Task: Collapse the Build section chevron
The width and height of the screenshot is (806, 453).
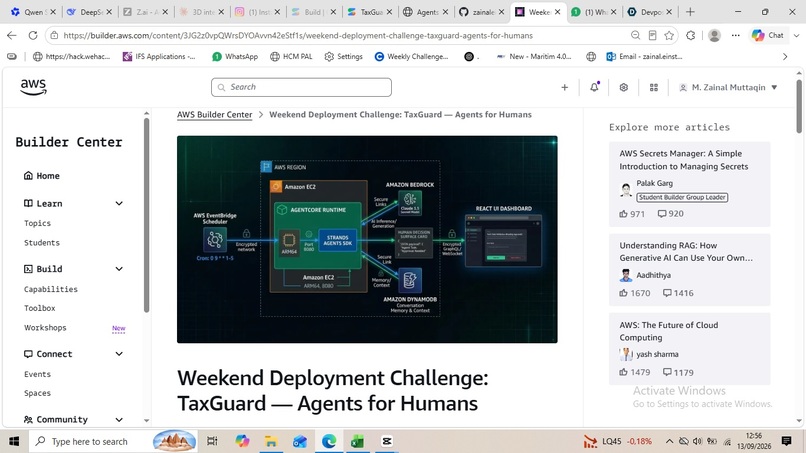Action: click(x=119, y=269)
